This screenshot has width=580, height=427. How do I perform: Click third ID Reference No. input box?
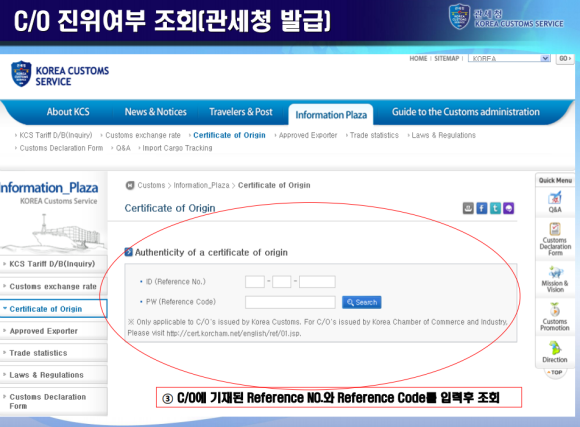[317, 282]
